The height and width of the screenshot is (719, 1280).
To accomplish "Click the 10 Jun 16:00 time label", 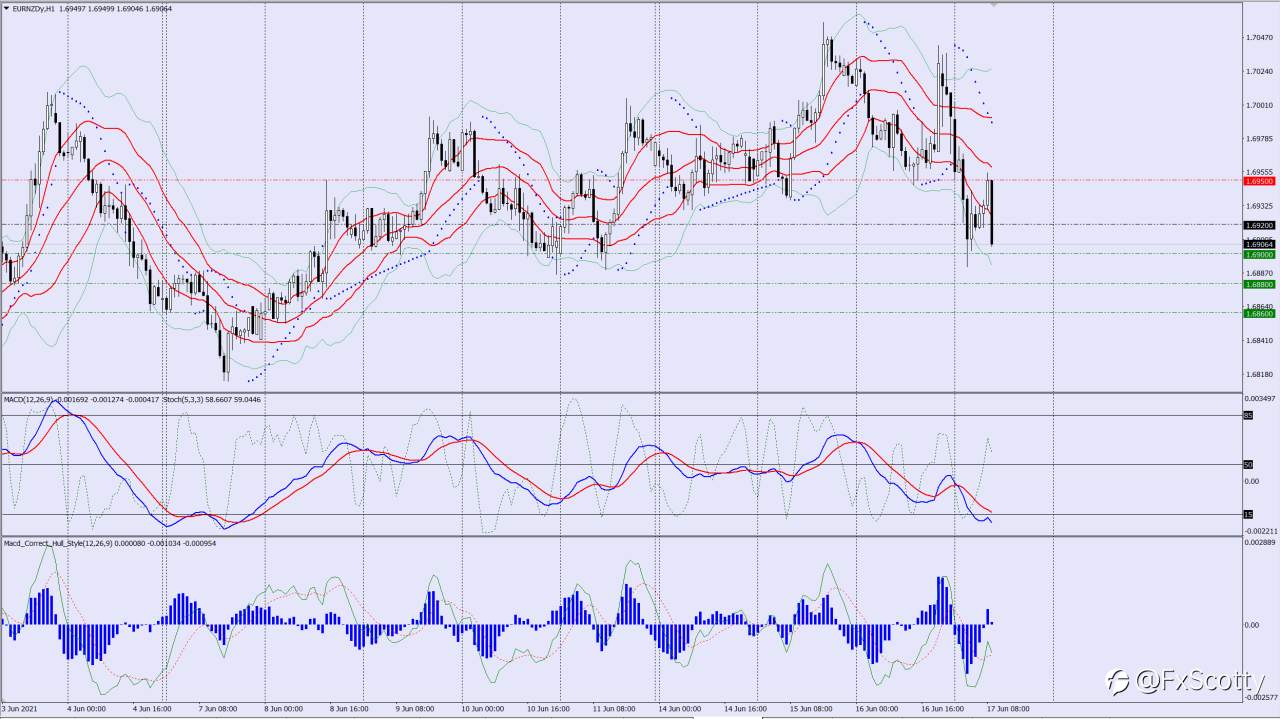I will (549, 709).
